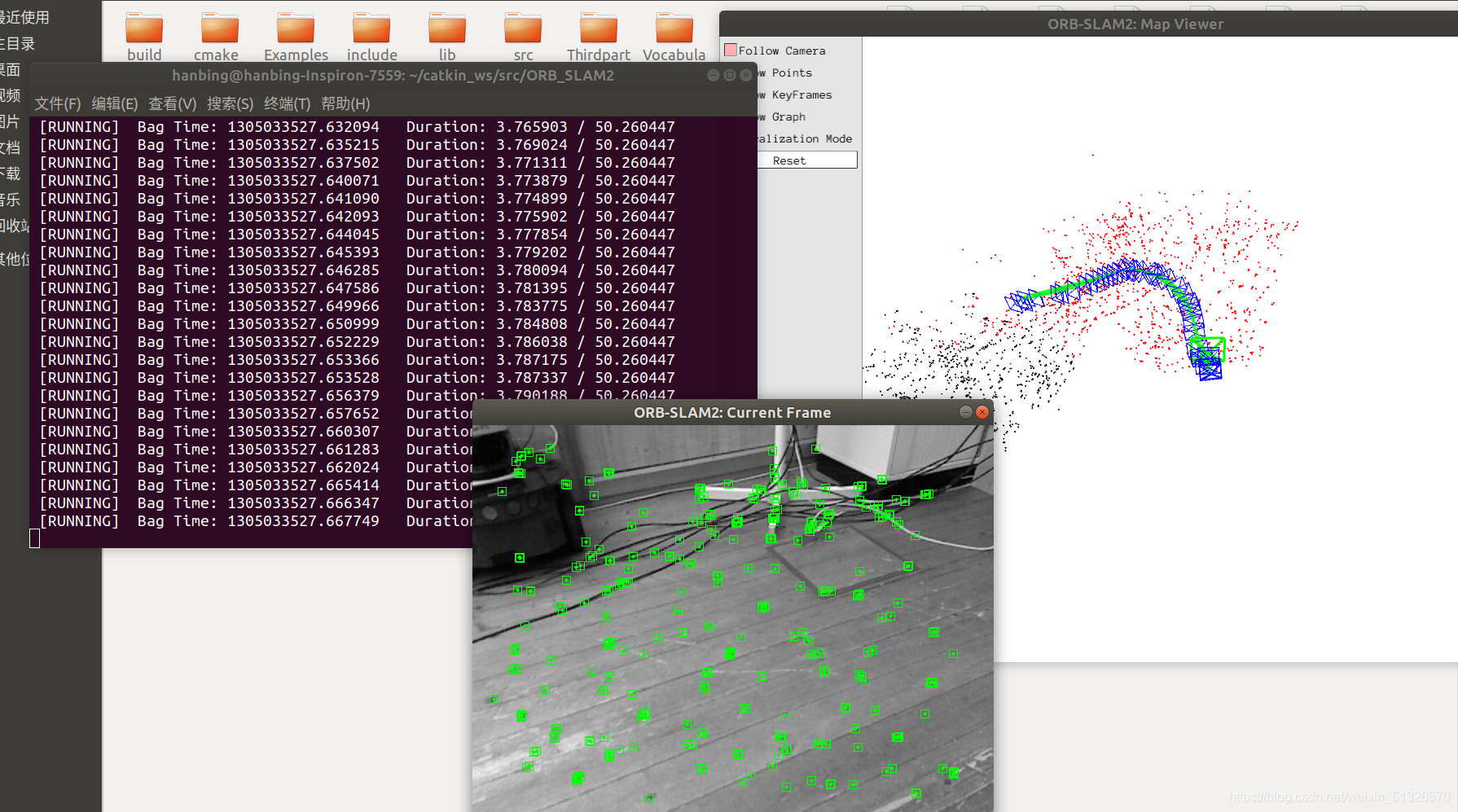Click terminal line with Bag Time 1305033527.667749
This screenshot has height=812, width=1458.
coord(256,521)
